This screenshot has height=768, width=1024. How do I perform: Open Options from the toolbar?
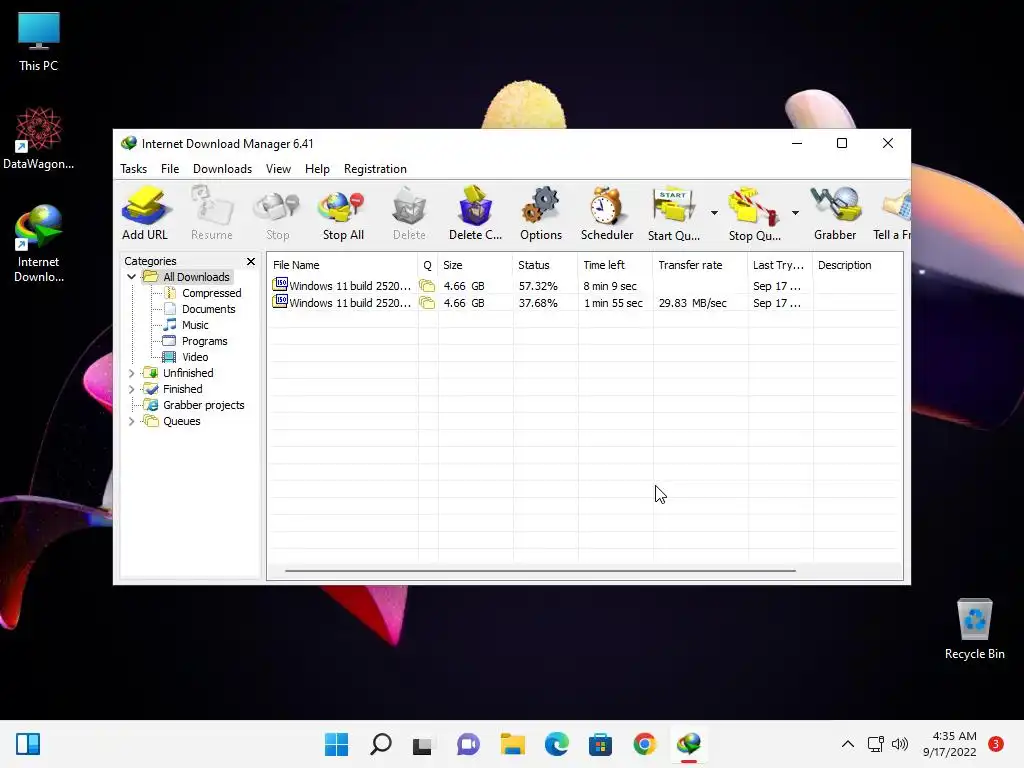[x=541, y=214]
